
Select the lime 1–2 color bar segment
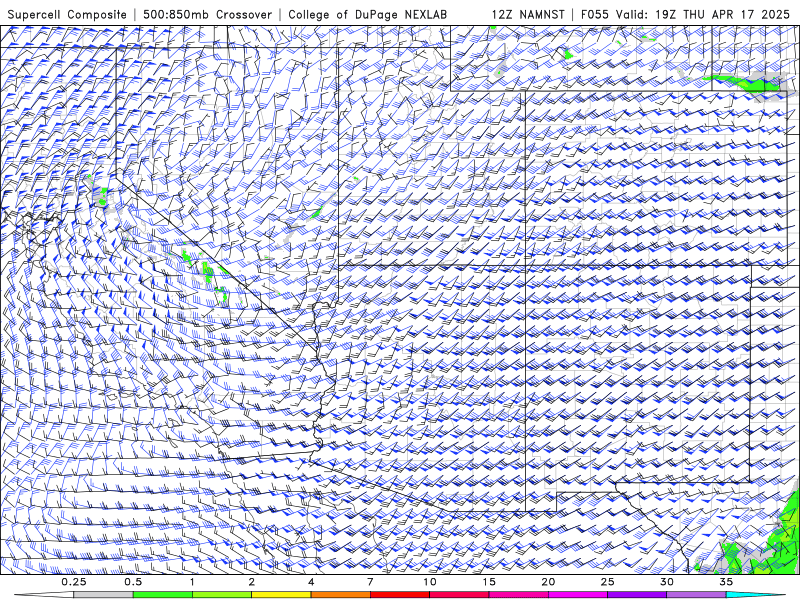222,595
